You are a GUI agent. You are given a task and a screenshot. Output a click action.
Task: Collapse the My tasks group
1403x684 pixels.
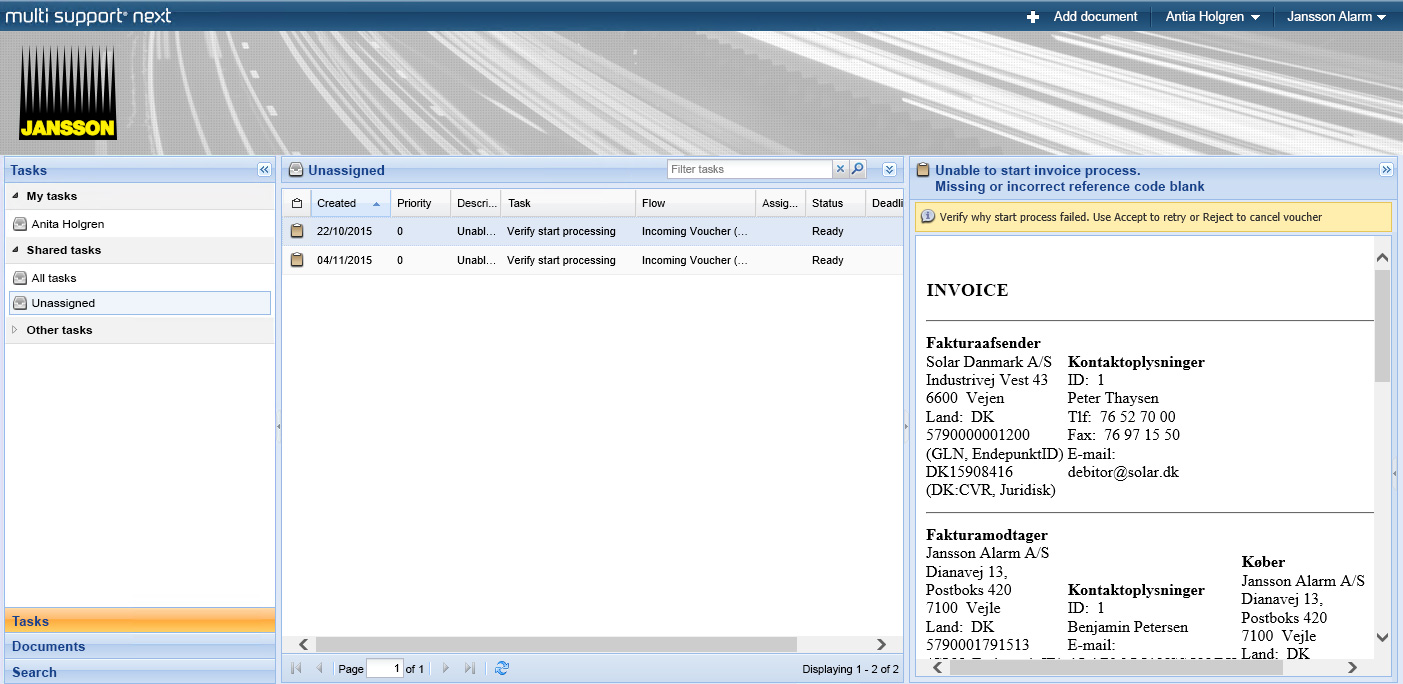[16, 196]
